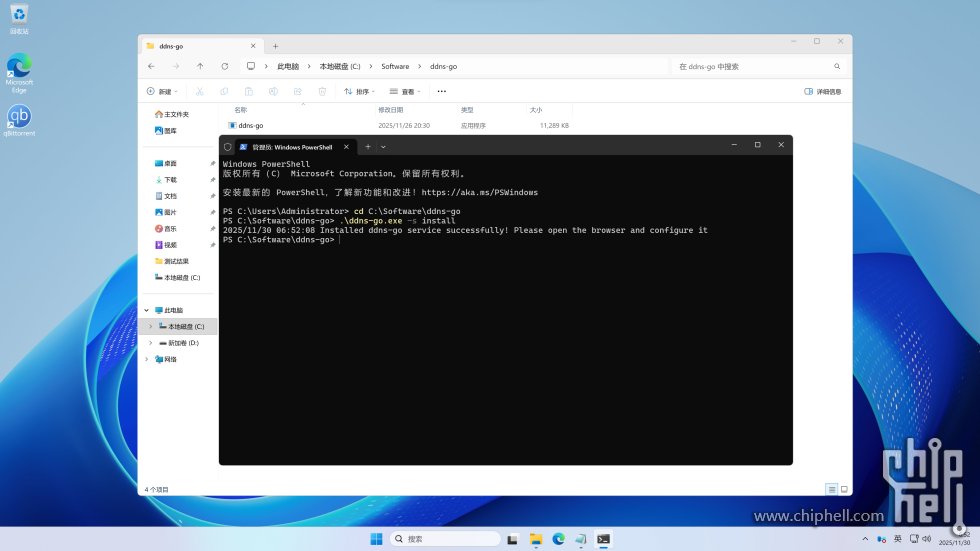
Task: Go up one folder level
Action: 200,66
